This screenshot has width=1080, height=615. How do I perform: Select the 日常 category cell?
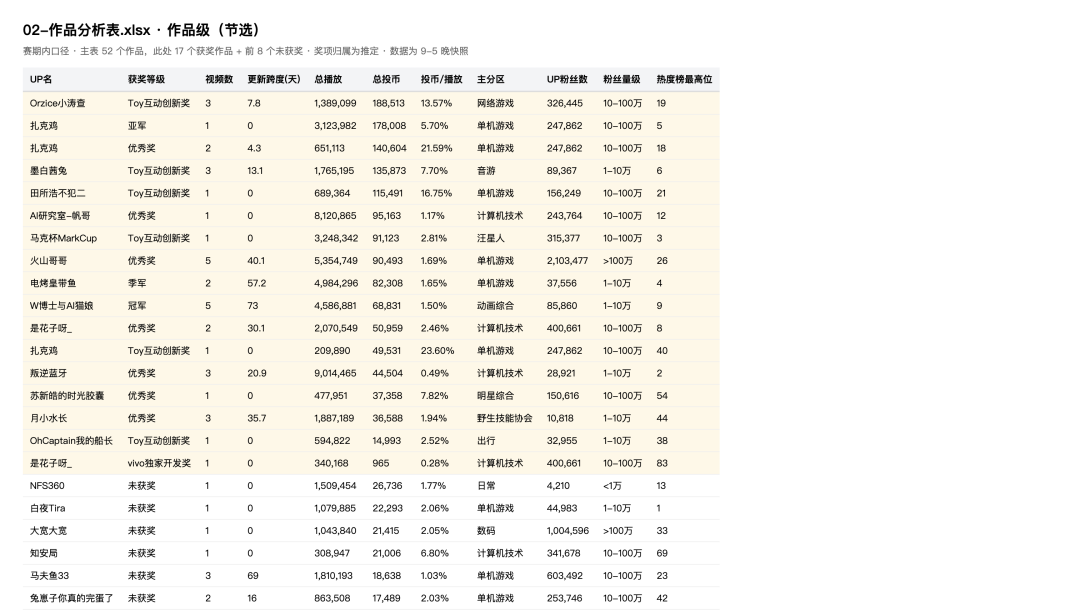coord(486,486)
